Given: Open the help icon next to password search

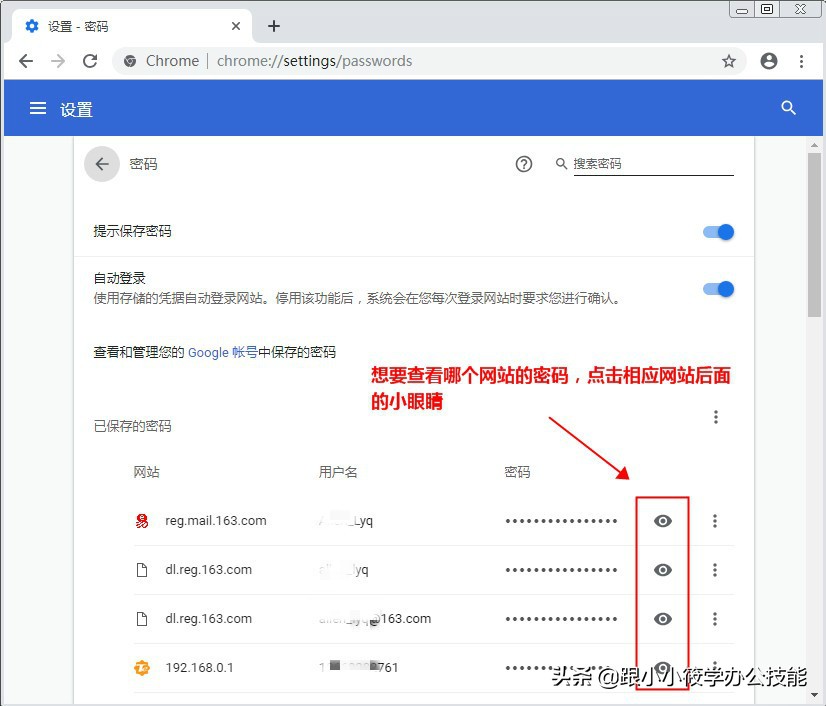Looking at the screenshot, I should pos(524,163).
